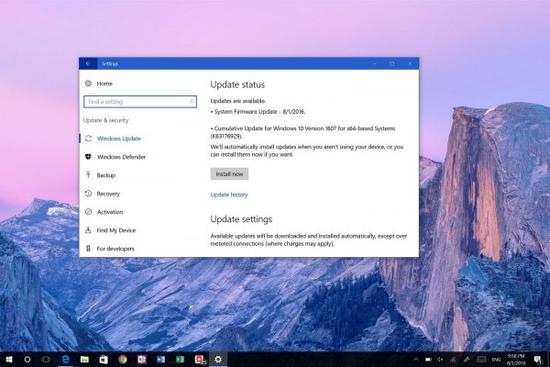Click the Update status heading
Screen dimensions: 550x367
[237, 85]
